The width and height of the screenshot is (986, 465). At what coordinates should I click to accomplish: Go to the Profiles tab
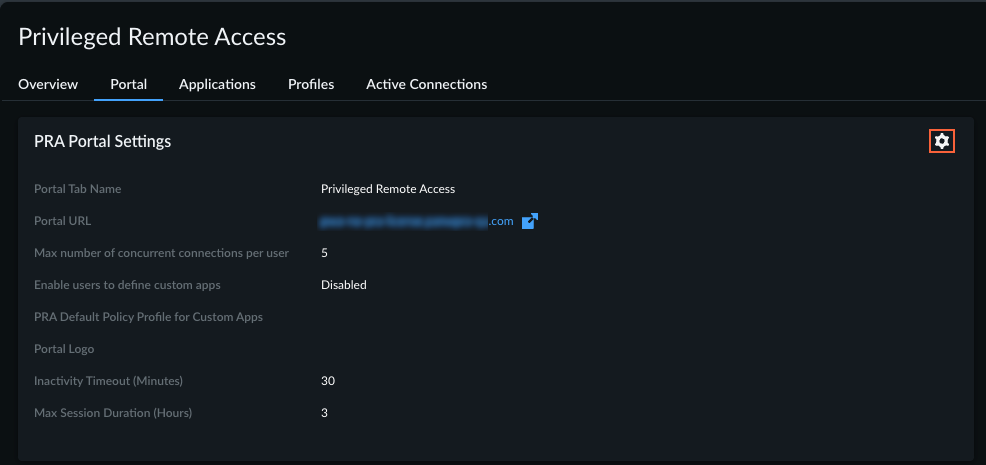(x=311, y=84)
